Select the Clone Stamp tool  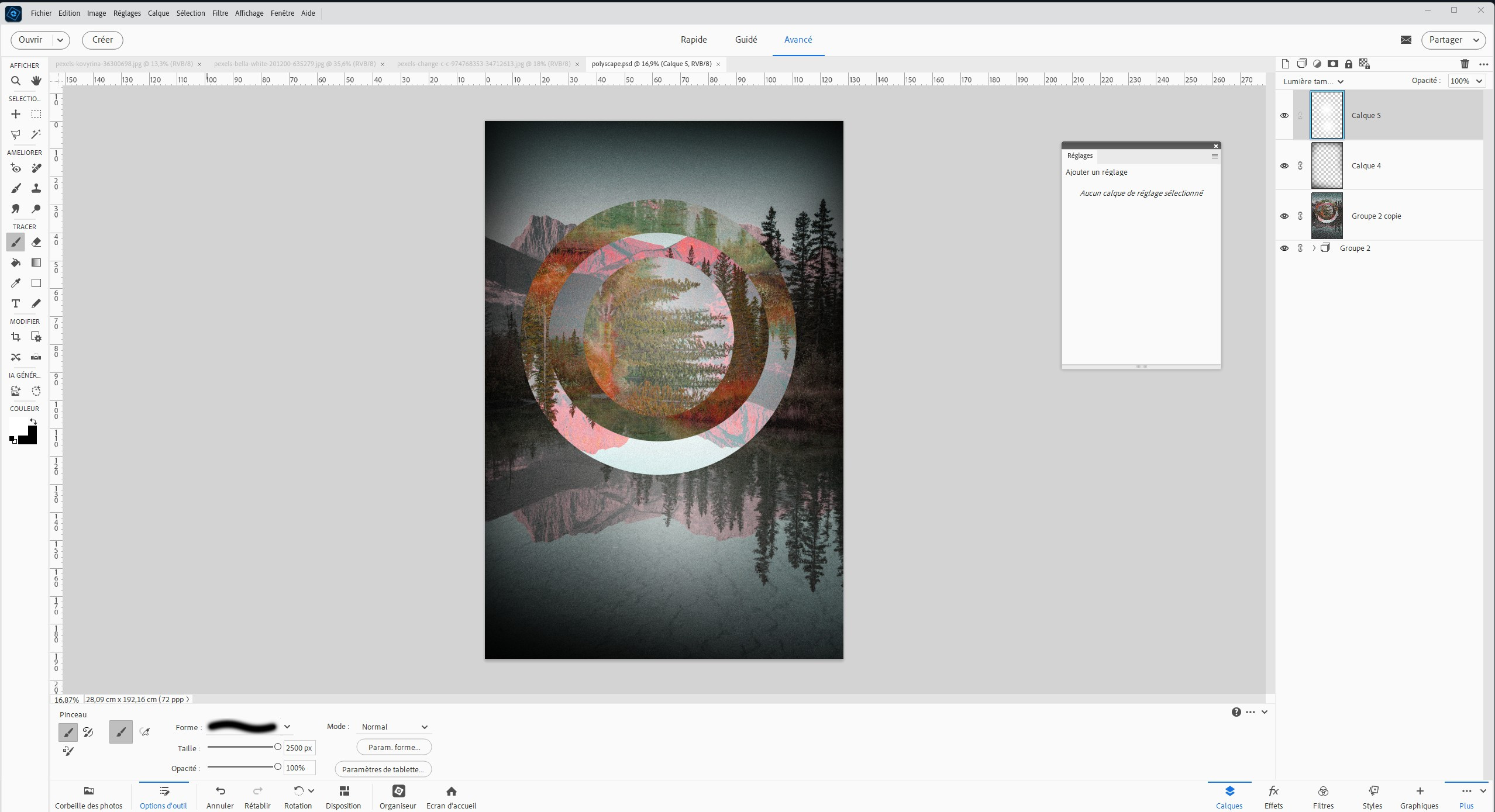[36, 188]
